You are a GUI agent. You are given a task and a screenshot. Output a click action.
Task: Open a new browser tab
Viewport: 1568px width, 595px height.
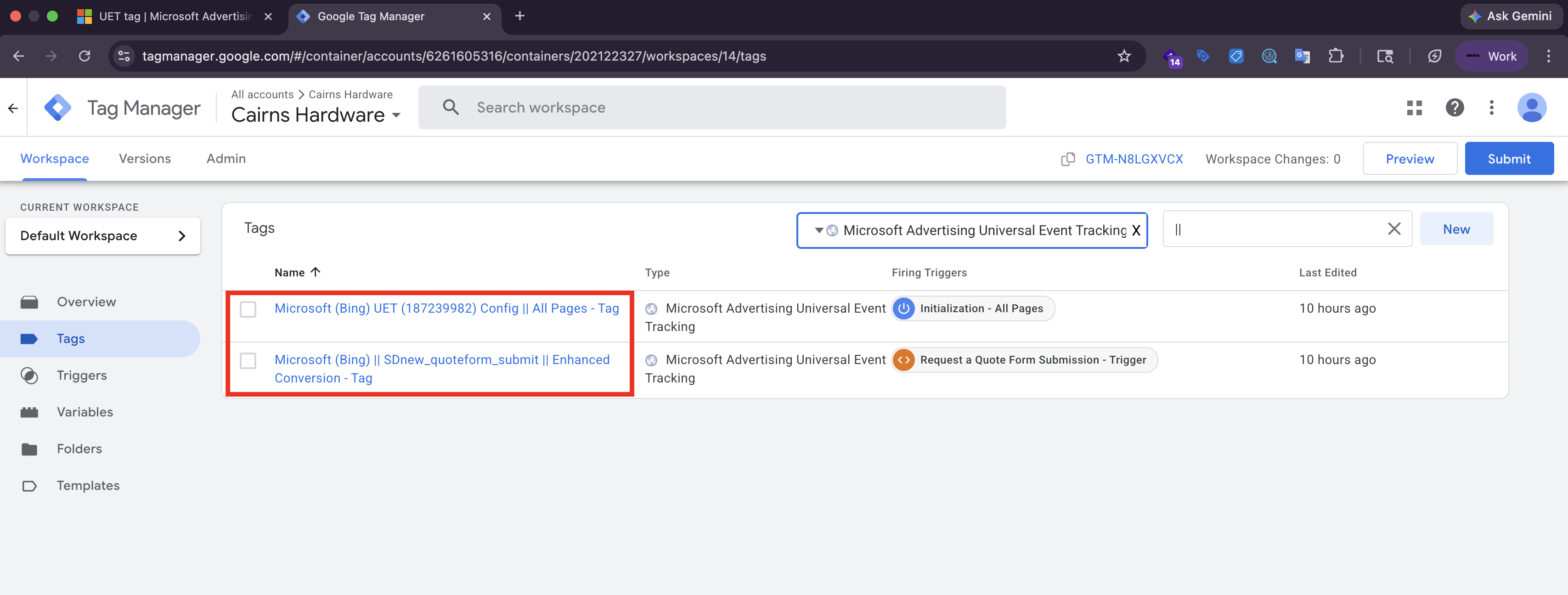tap(519, 17)
